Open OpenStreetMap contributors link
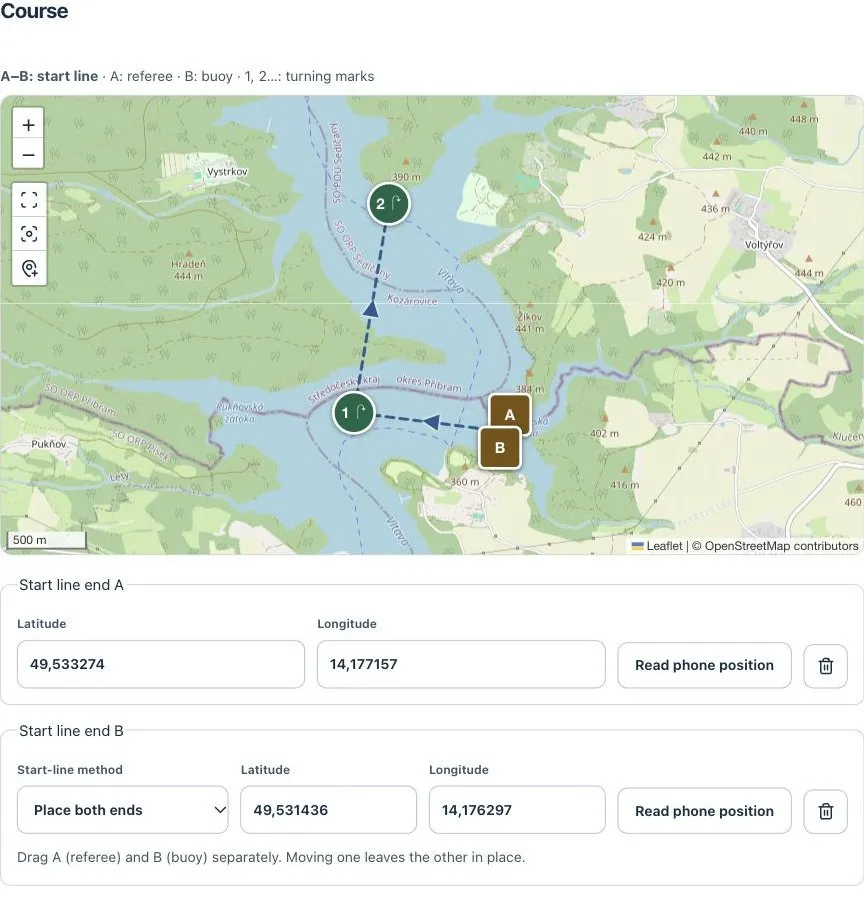864x900 pixels. (x=781, y=546)
